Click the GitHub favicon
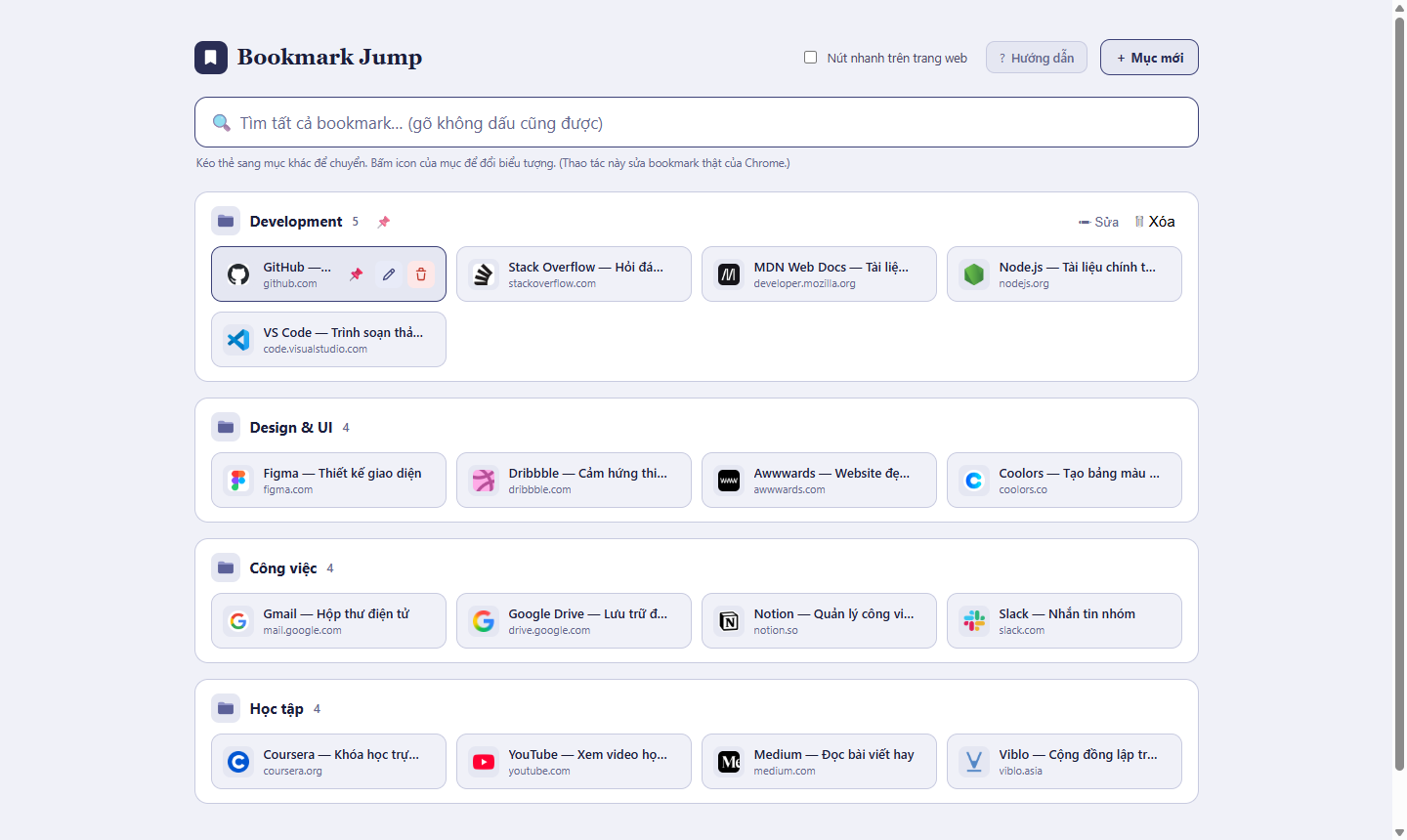1407x840 pixels. pos(238,274)
